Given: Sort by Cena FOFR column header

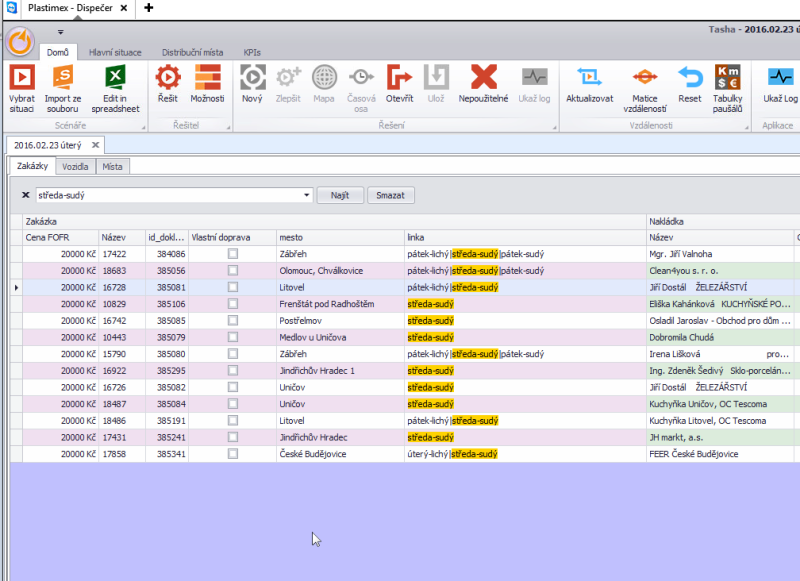Looking at the screenshot, I should point(60,237).
